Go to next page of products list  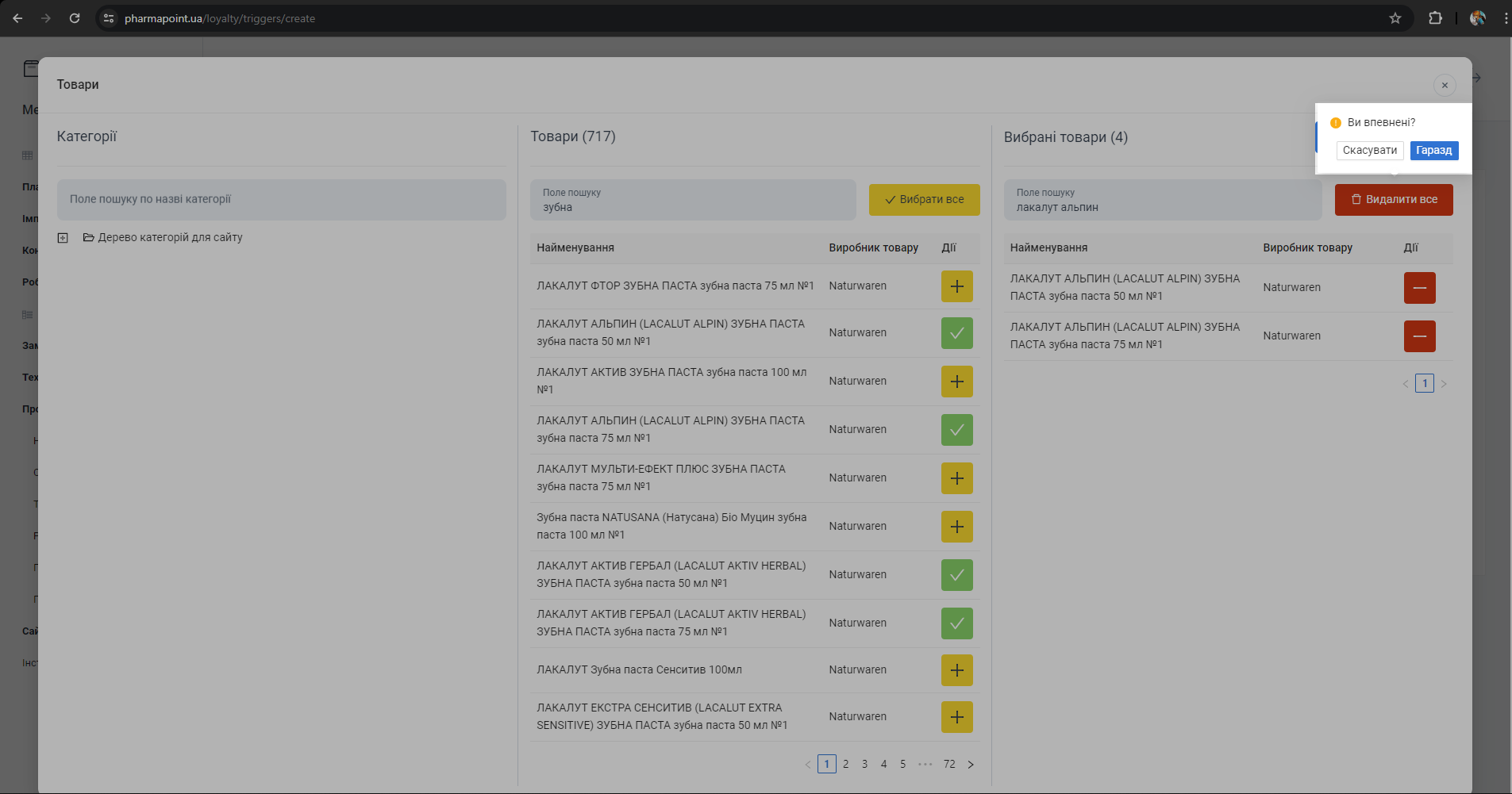tap(970, 765)
